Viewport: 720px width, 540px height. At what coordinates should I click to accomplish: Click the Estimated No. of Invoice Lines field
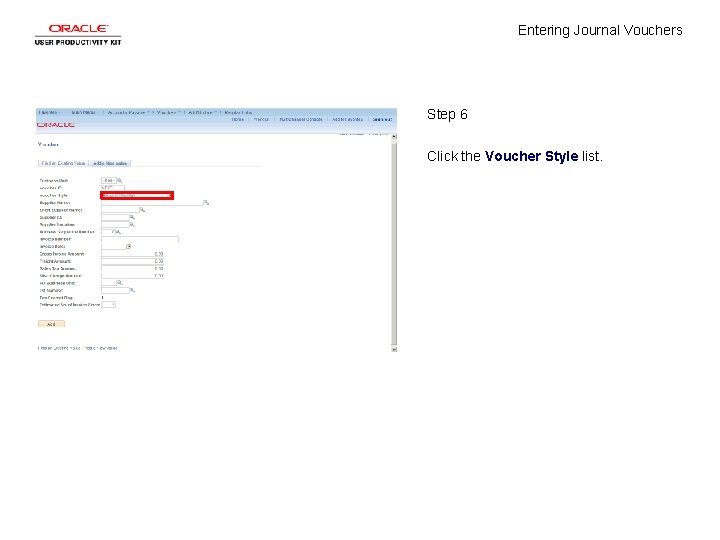(108, 304)
